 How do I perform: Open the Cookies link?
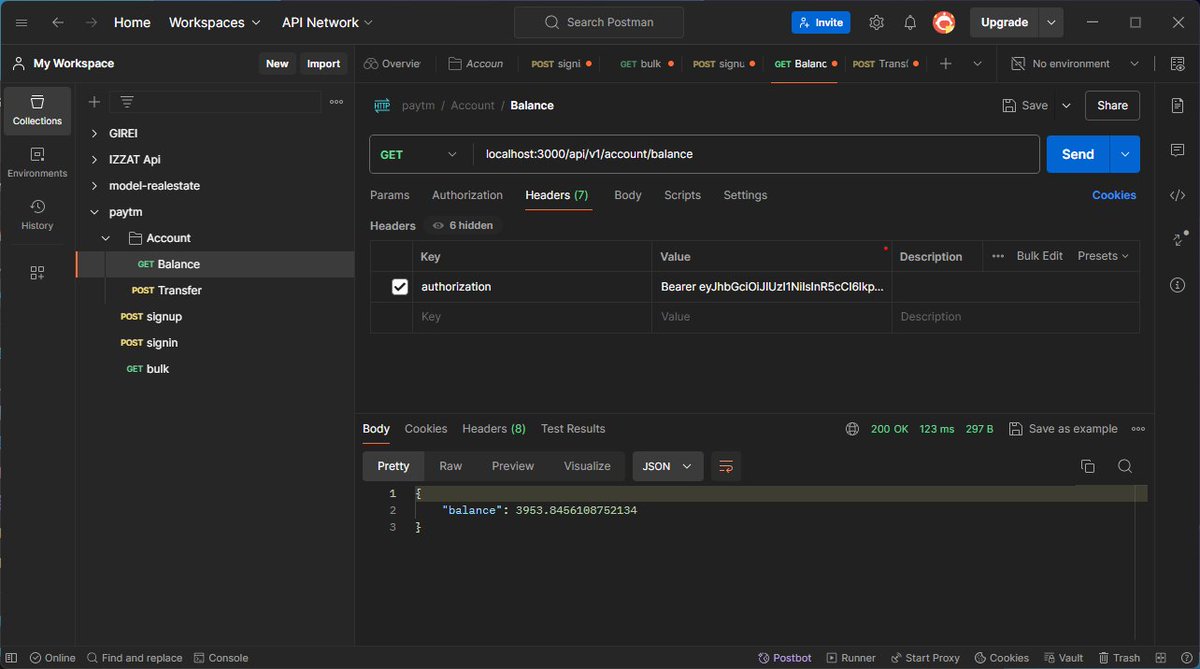[1114, 195]
